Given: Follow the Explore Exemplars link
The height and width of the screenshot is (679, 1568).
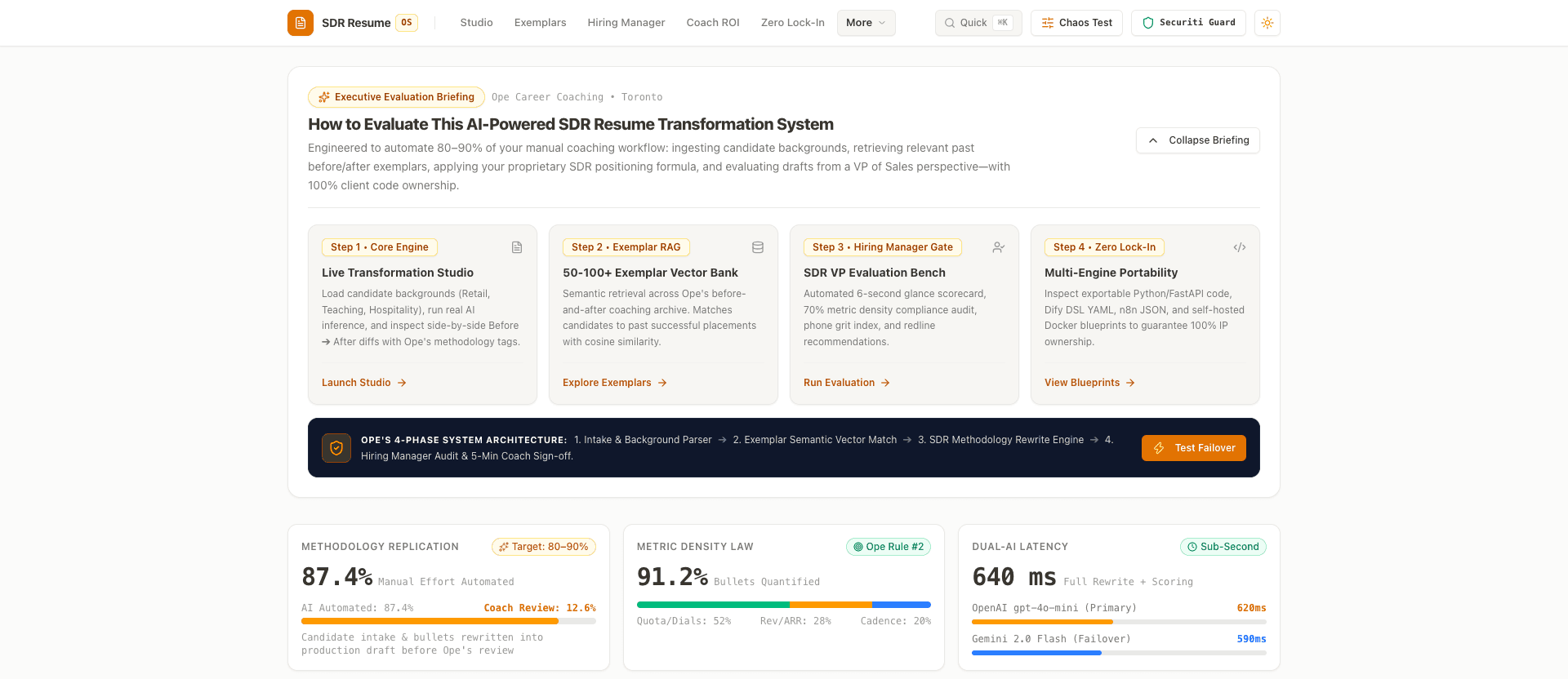Looking at the screenshot, I should 615,383.
